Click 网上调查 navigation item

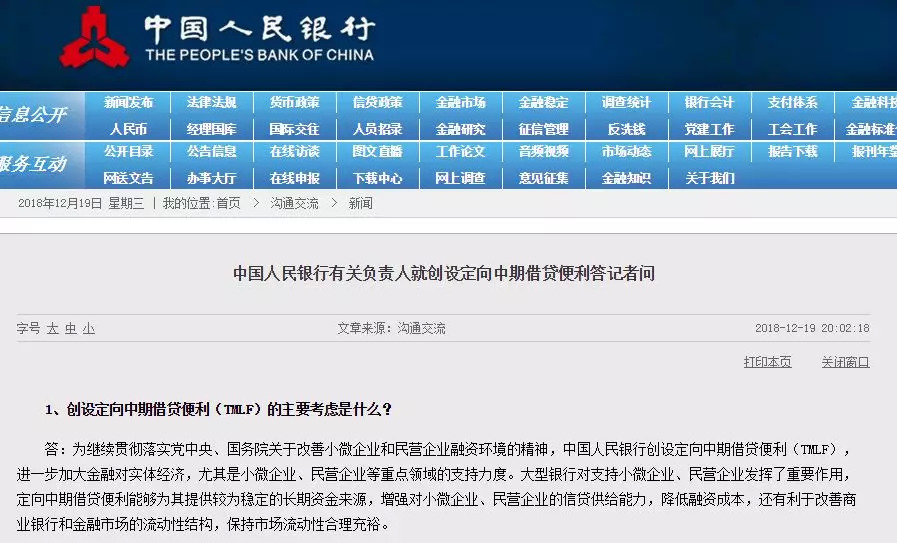461,179
